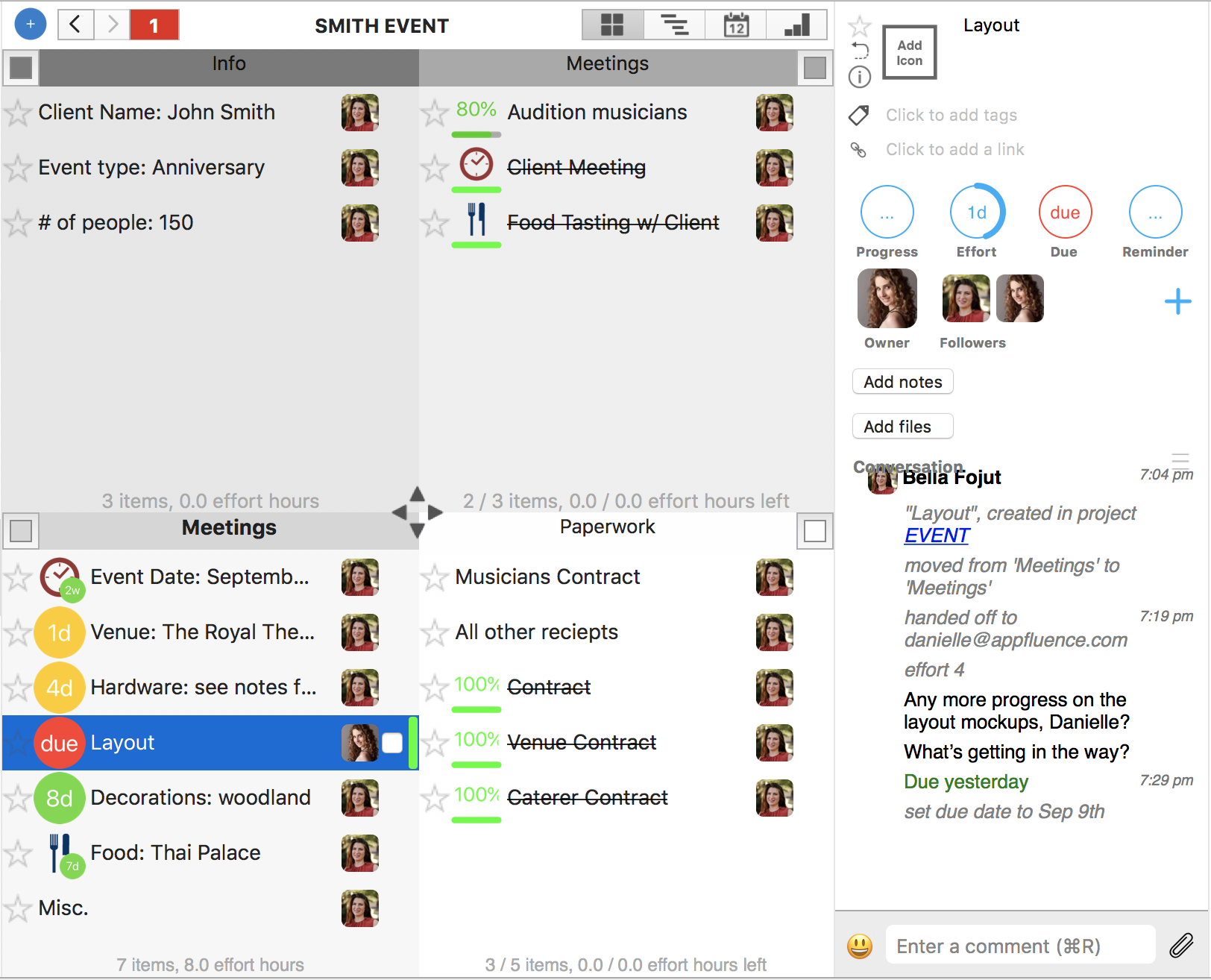1211x980 pixels.
Task: Click the blue add new item button
Action: (30, 25)
